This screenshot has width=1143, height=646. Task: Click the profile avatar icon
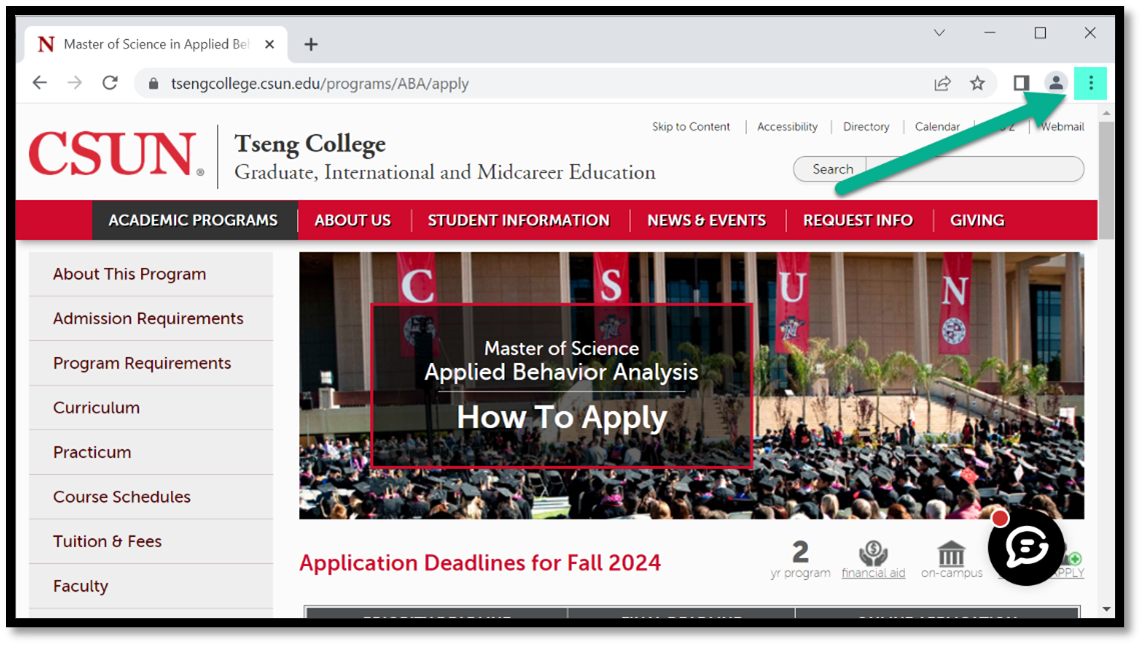[1055, 83]
